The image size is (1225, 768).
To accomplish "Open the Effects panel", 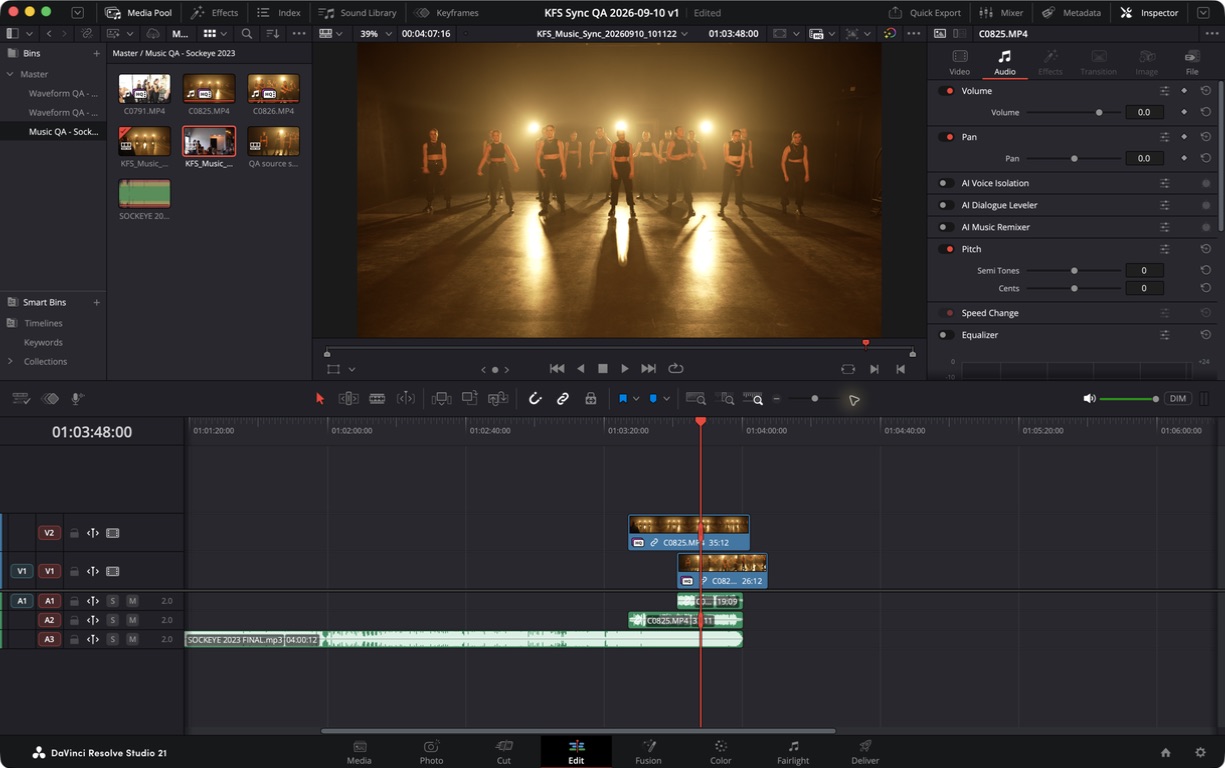I will [x=214, y=13].
